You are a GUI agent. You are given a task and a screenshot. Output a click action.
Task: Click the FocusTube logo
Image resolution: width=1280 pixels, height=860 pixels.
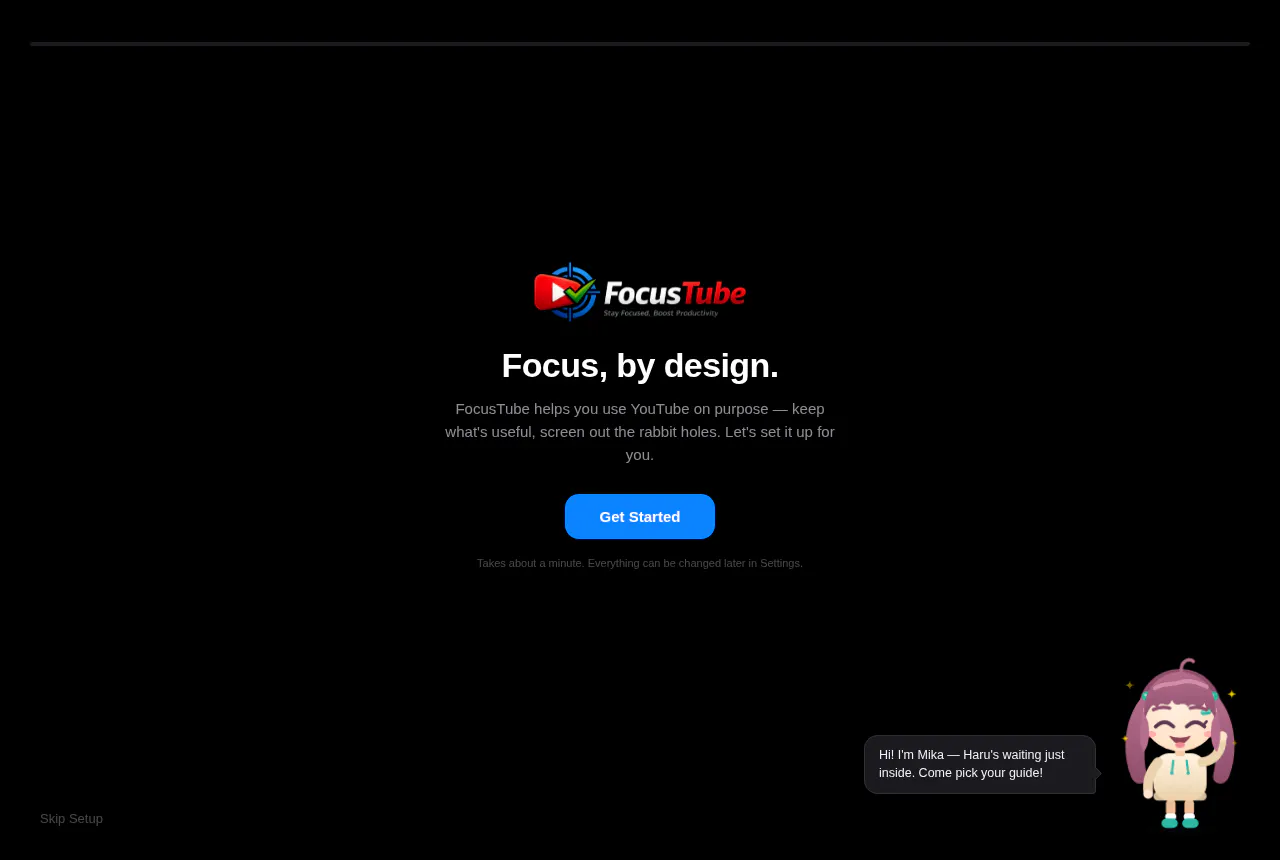coord(640,292)
